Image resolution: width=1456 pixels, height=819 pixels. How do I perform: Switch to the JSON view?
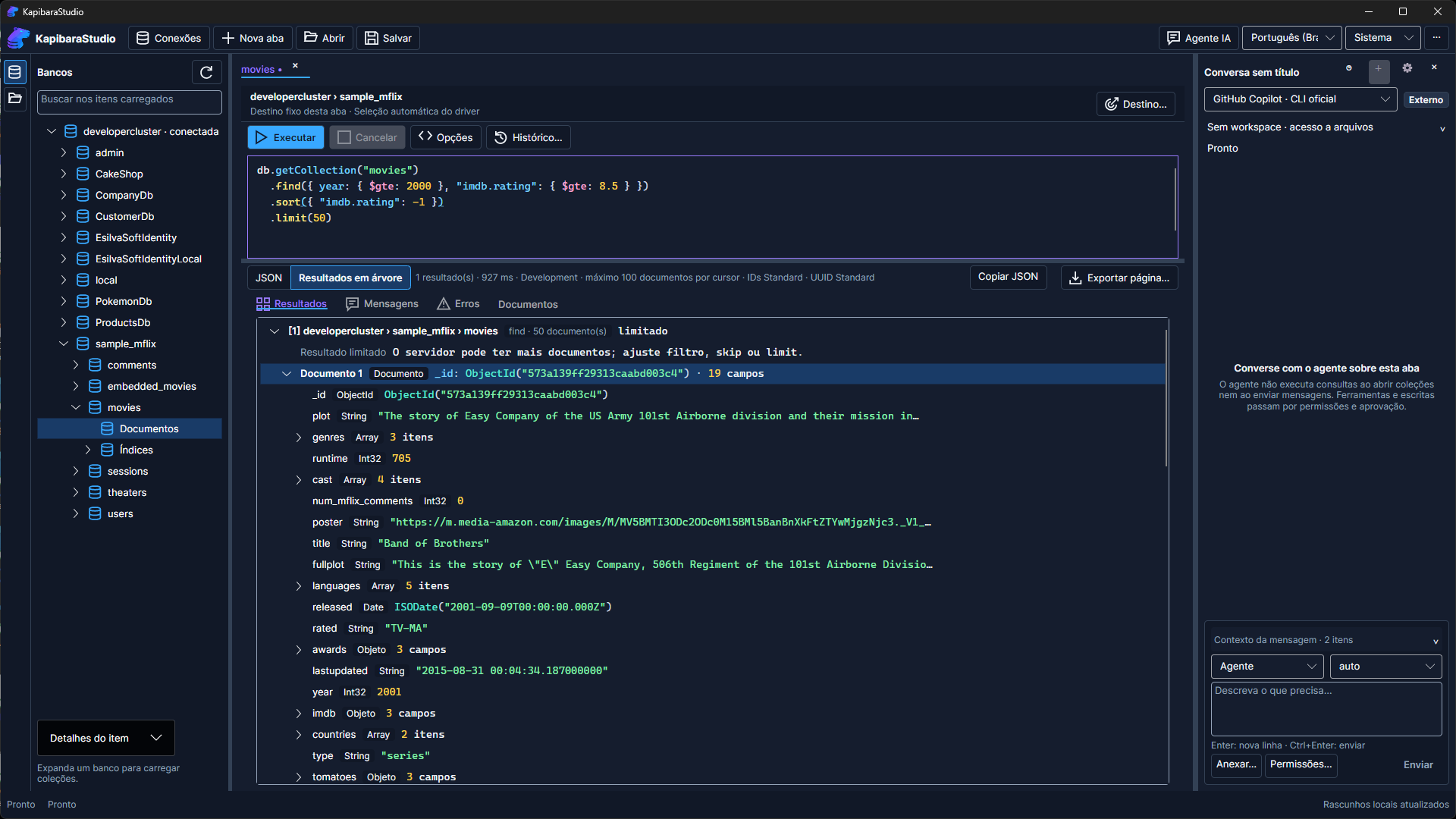pyautogui.click(x=268, y=278)
